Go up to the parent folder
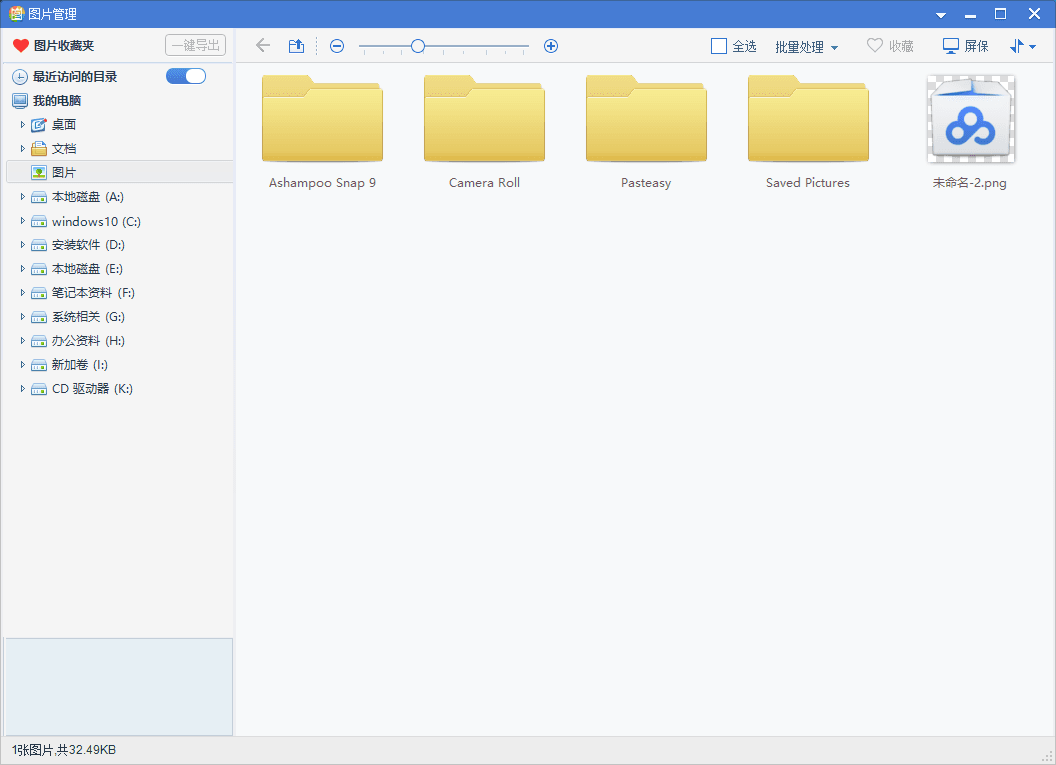This screenshot has width=1056, height=765. click(296, 46)
